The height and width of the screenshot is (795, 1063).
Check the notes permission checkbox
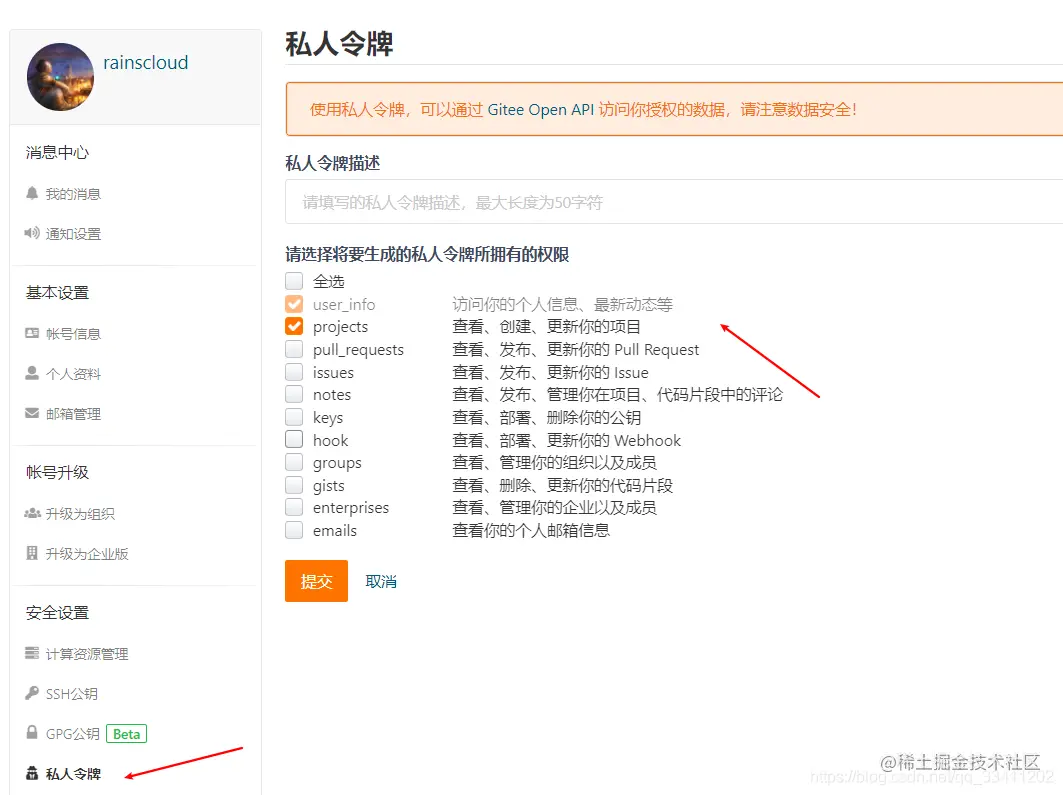(x=294, y=394)
